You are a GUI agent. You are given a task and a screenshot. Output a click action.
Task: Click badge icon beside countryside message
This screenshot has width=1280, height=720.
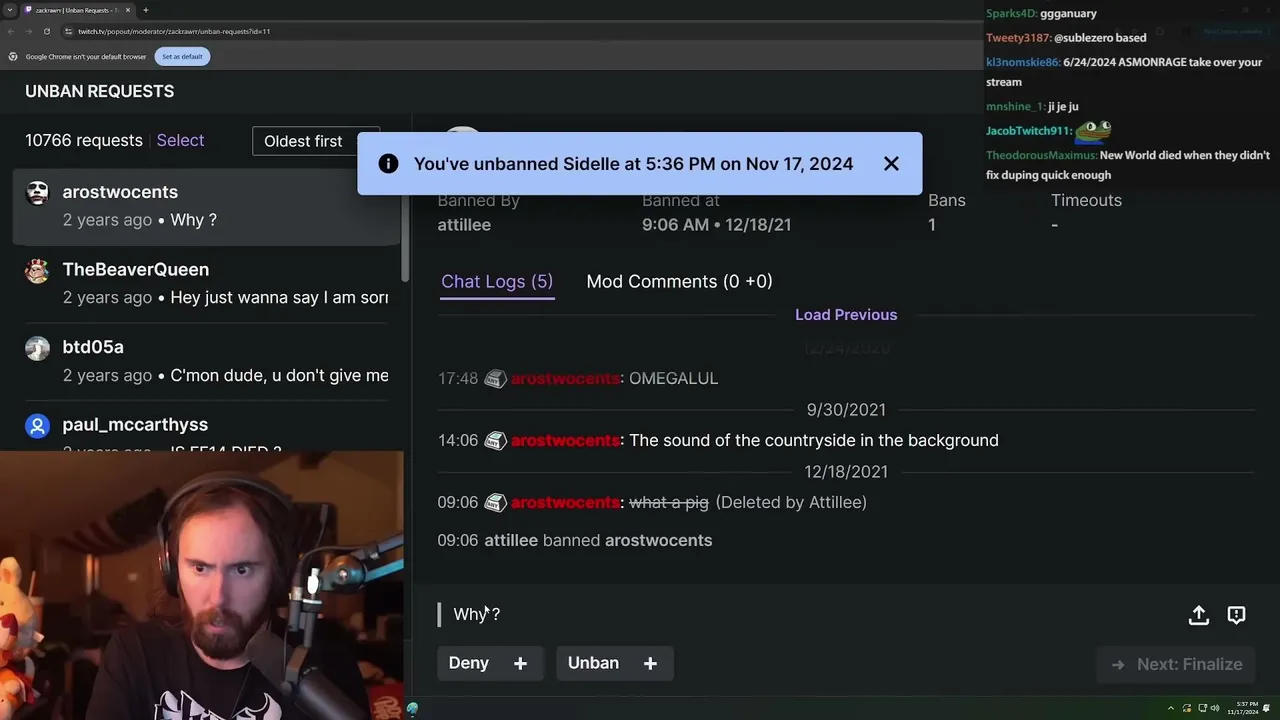point(495,441)
